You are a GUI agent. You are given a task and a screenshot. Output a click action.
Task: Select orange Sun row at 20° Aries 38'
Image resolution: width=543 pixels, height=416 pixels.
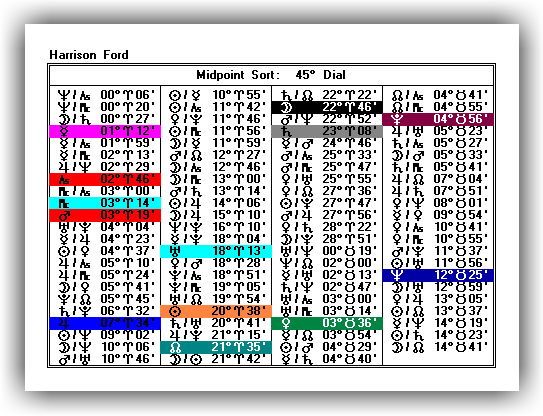(216, 311)
